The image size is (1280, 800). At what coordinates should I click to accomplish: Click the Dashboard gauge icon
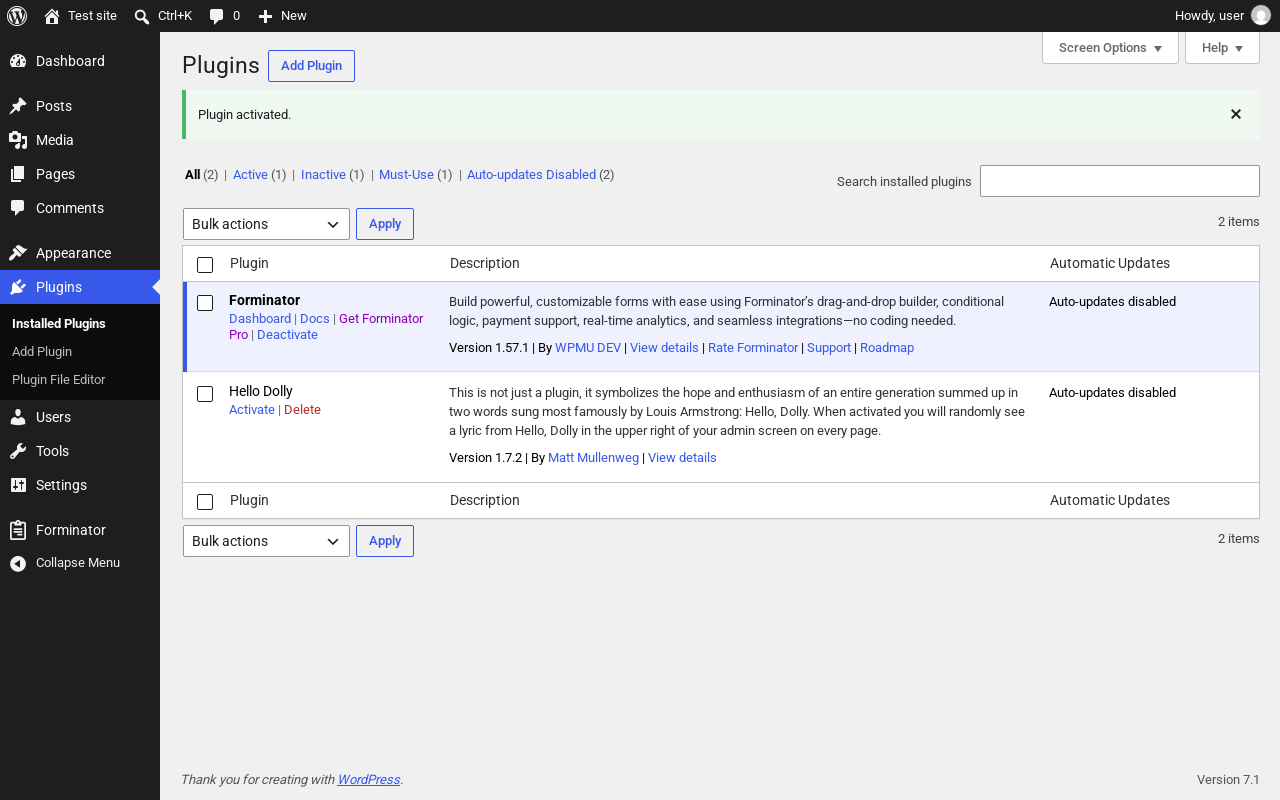tap(18, 61)
